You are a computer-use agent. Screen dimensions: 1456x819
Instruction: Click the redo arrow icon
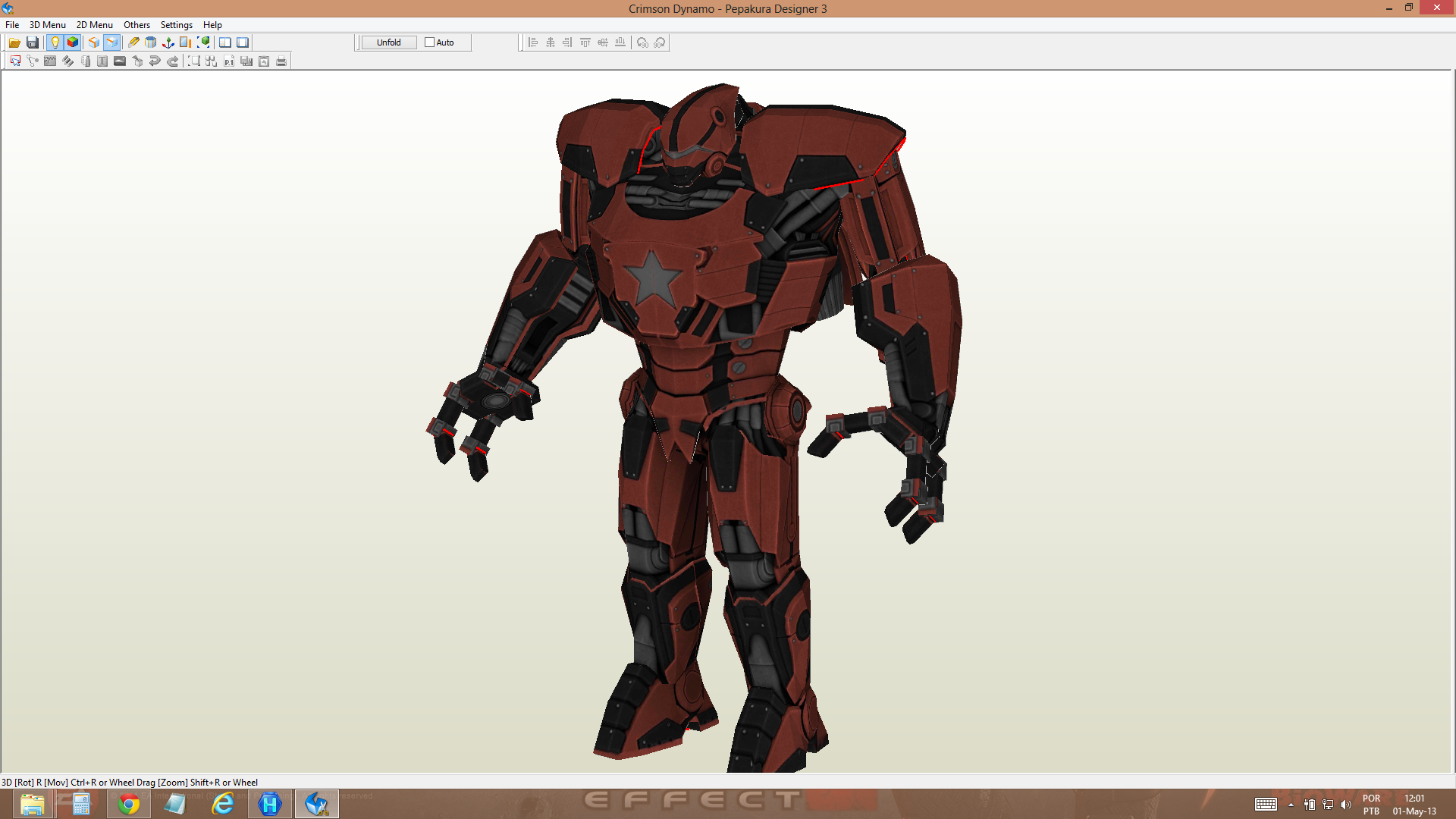(172, 61)
